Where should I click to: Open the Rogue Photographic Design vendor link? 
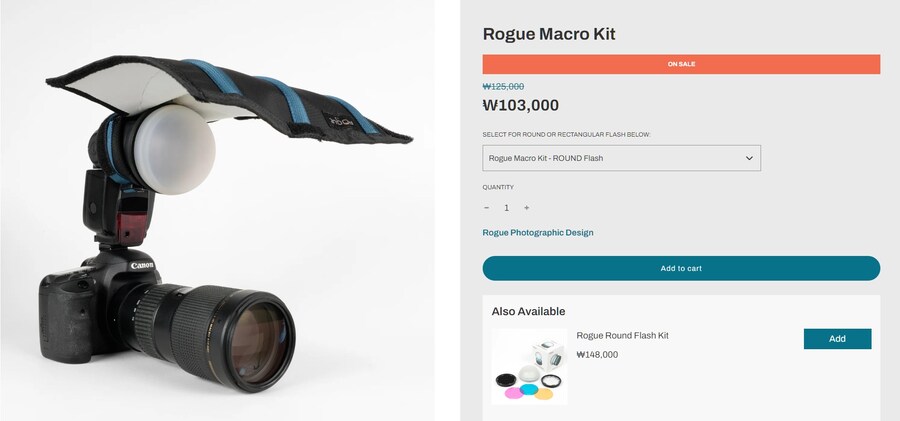point(538,233)
